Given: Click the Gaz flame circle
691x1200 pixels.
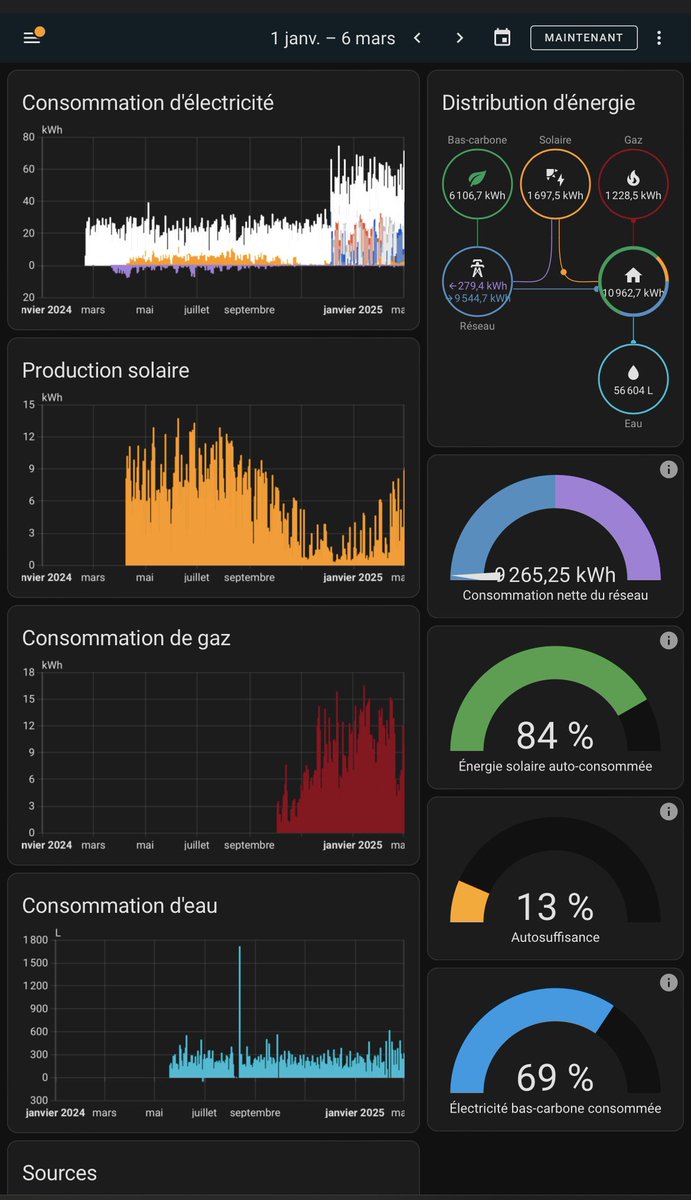Looking at the screenshot, I should pos(633,184).
